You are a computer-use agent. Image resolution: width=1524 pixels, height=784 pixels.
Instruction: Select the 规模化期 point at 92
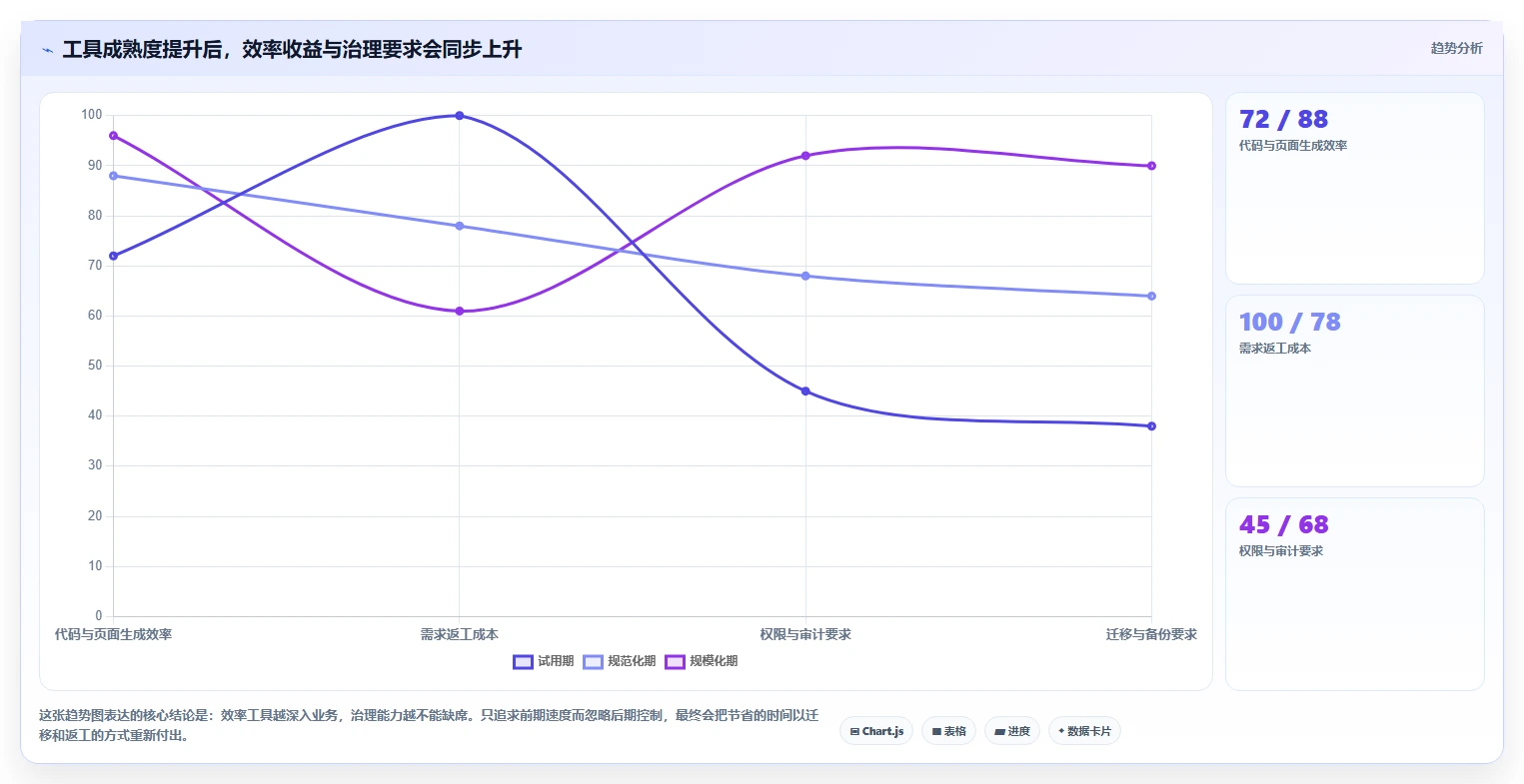click(805, 156)
